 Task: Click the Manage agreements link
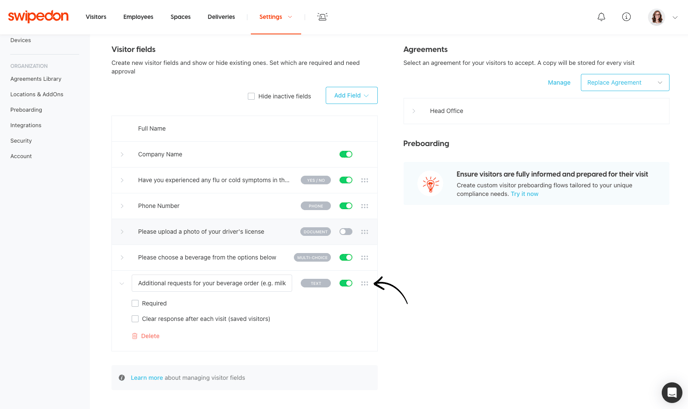pos(559,83)
